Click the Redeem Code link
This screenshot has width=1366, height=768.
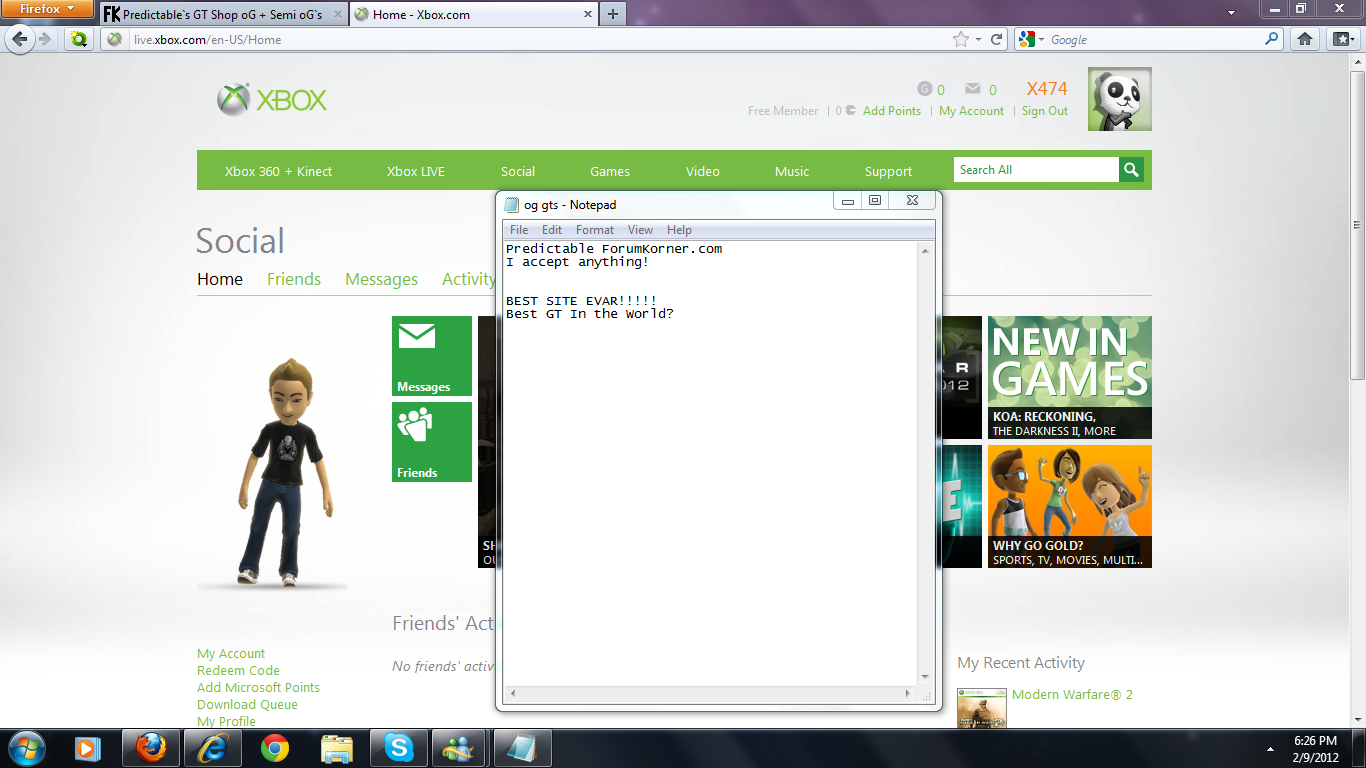tap(238, 670)
